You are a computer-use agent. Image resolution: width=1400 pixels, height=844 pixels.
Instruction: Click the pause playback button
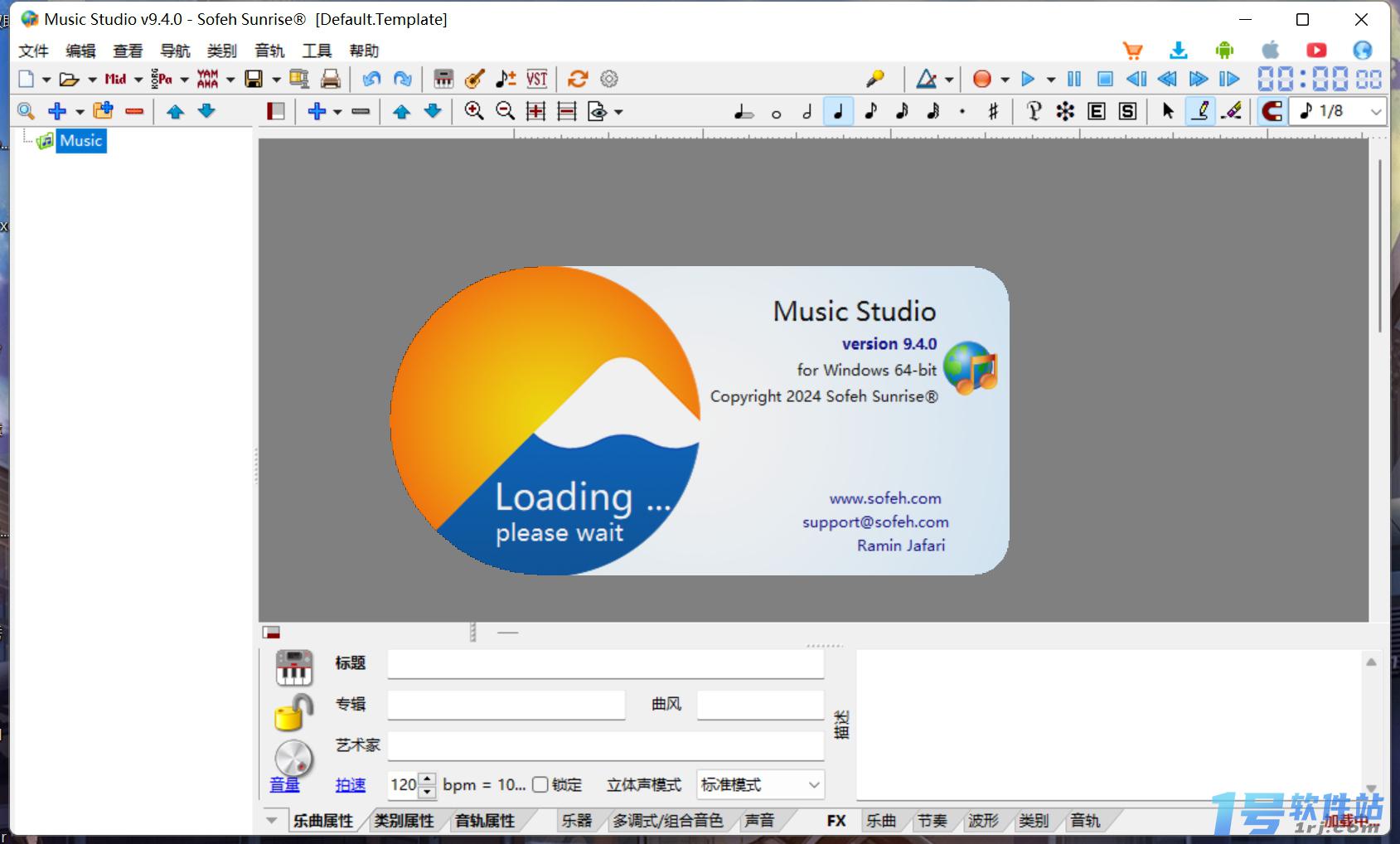(x=1074, y=79)
